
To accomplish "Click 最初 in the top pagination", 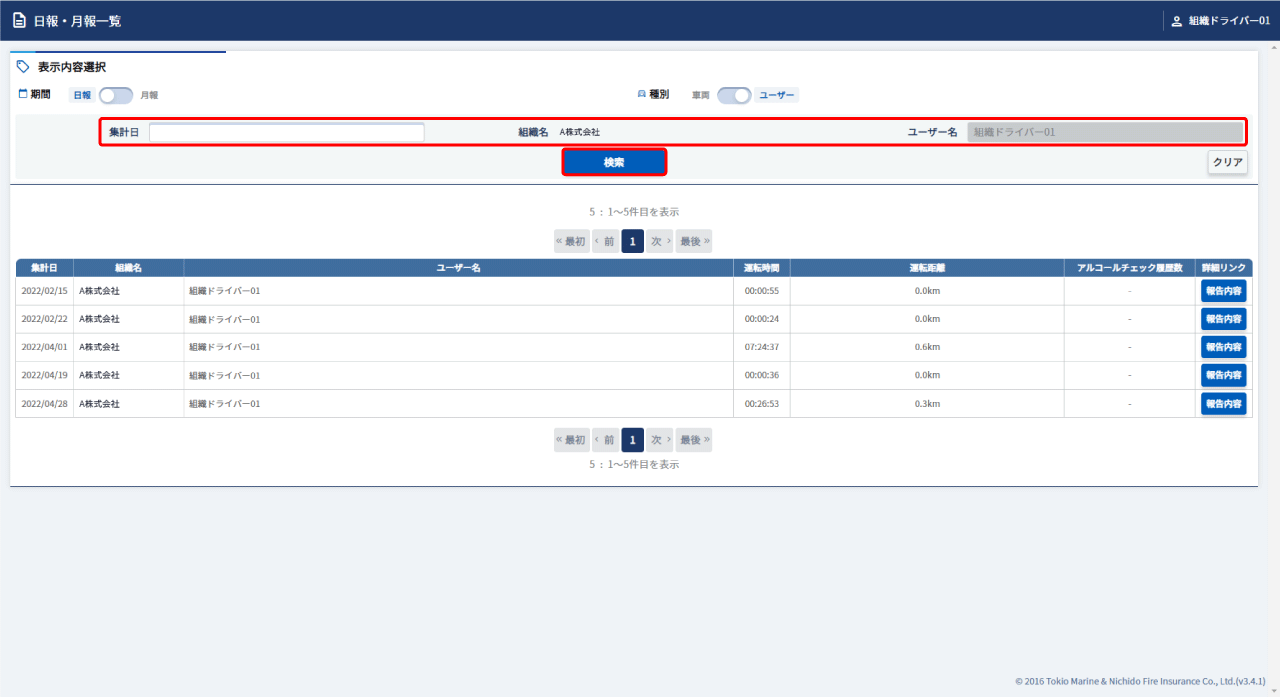I will [572, 241].
